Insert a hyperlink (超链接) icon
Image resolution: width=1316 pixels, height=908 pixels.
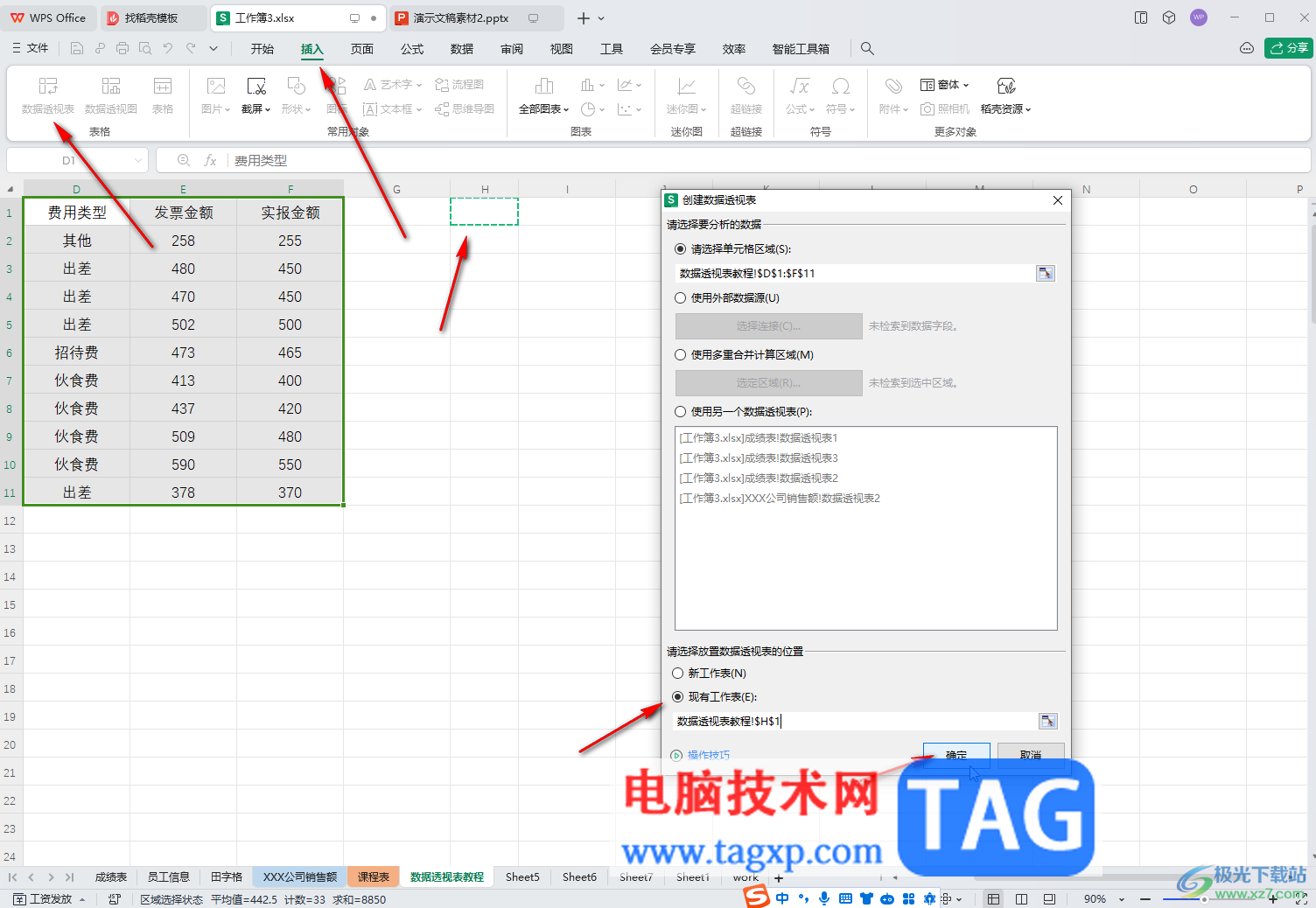[746, 94]
